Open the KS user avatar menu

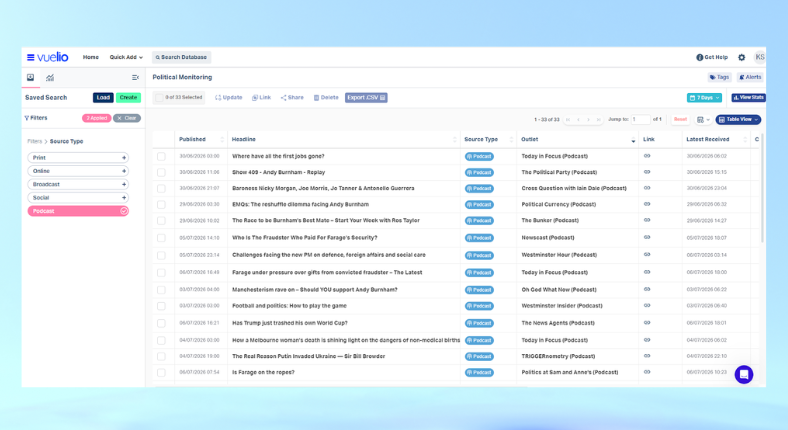759,57
